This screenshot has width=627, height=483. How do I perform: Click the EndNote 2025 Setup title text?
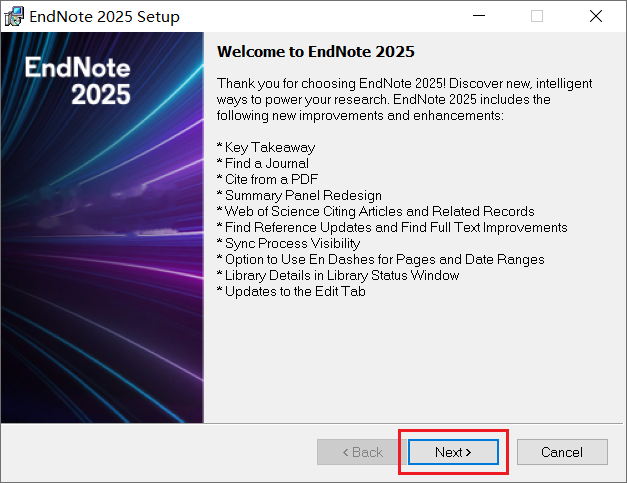click(104, 17)
